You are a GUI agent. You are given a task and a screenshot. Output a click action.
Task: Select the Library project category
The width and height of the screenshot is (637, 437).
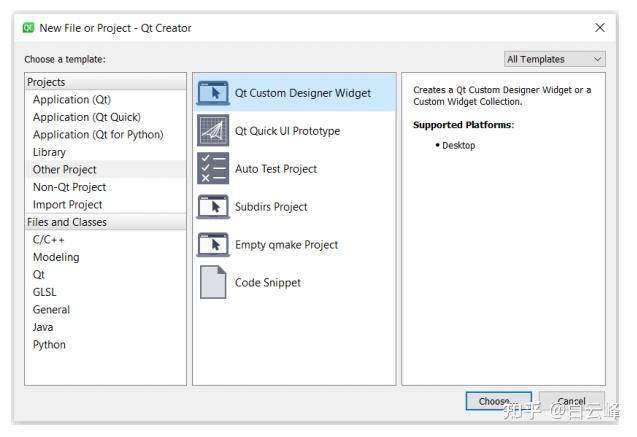coord(50,152)
